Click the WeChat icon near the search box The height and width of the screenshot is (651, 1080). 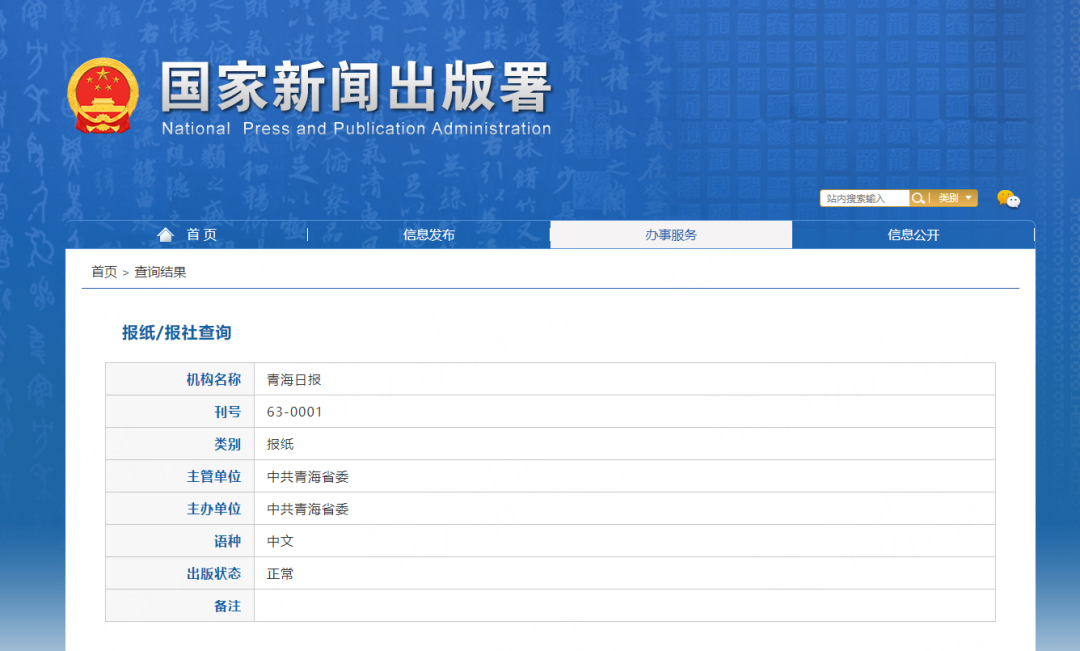point(1008,199)
